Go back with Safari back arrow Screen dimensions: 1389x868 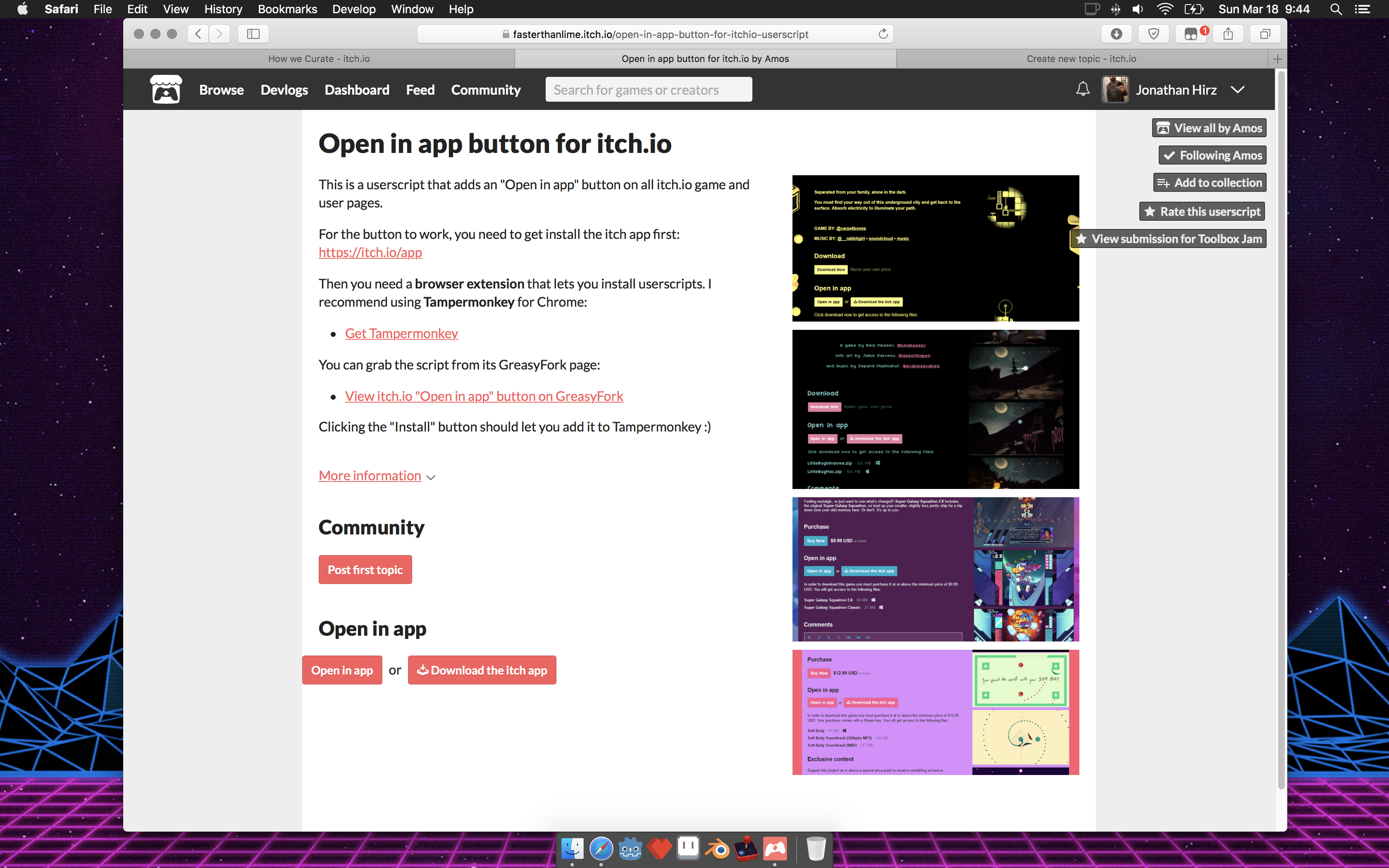tap(198, 34)
